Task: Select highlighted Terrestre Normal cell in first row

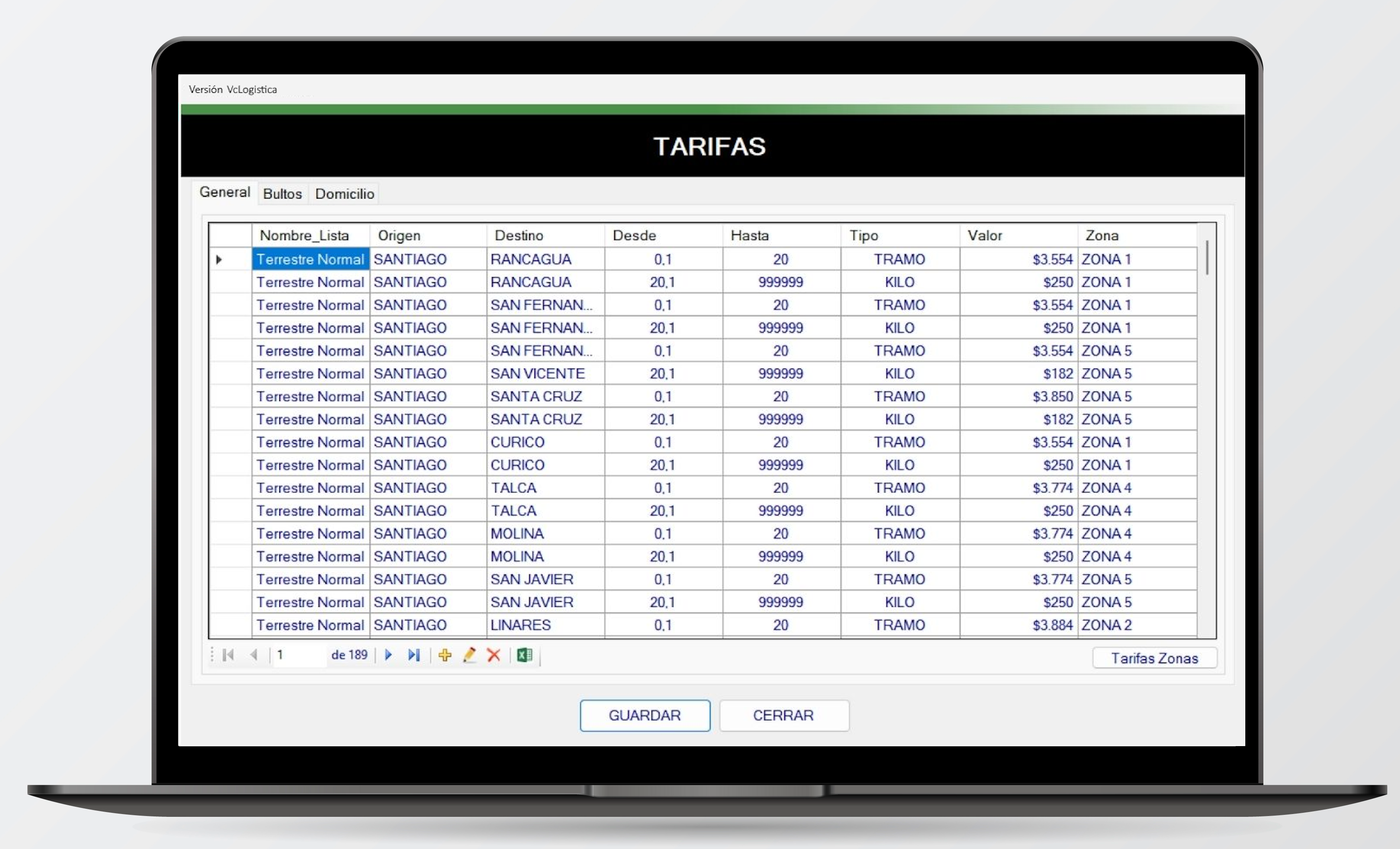Action: point(311,260)
